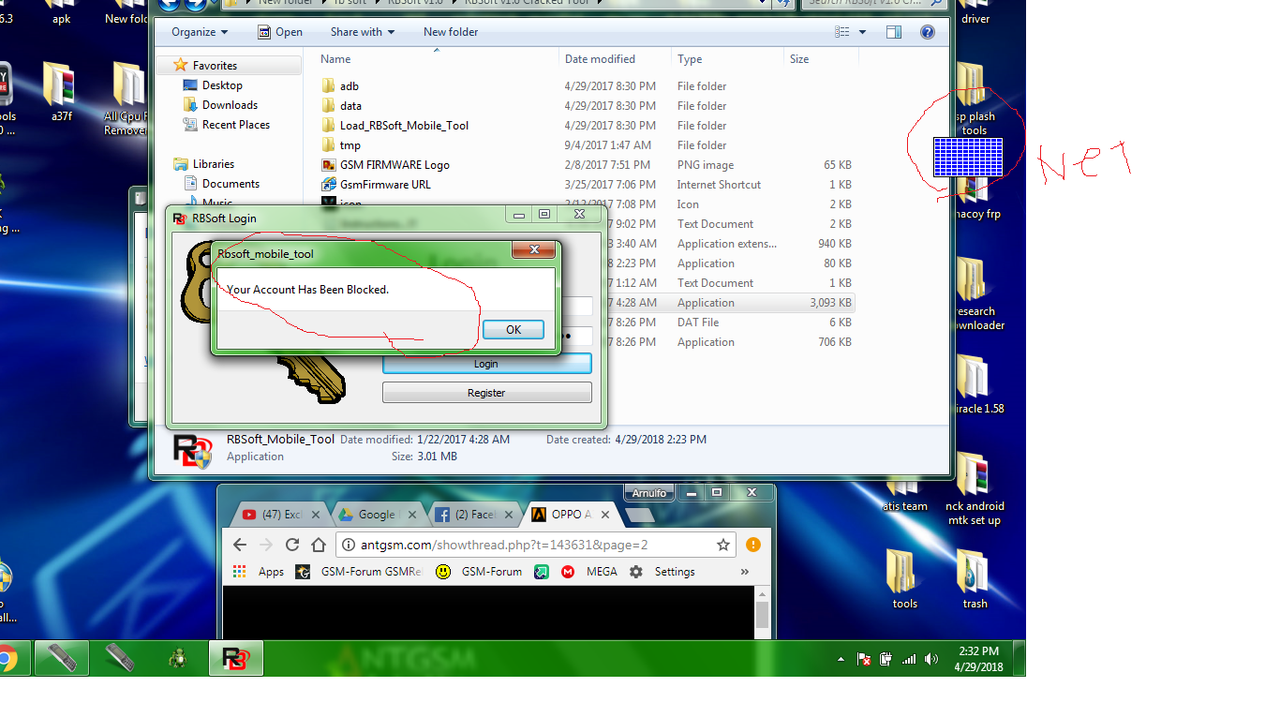Open Documents library in navigation pane
The height and width of the screenshot is (720, 1280).
(230, 184)
